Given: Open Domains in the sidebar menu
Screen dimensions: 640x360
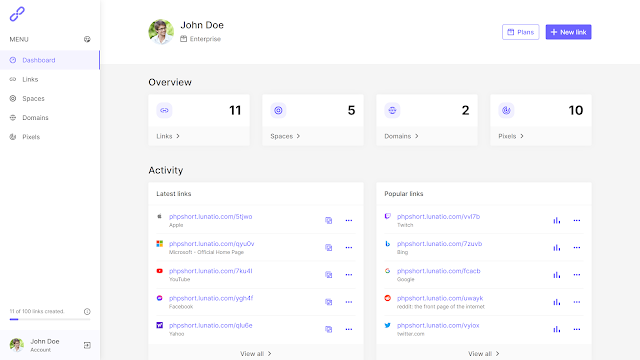Looking at the screenshot, I should [x=50, y=118].
